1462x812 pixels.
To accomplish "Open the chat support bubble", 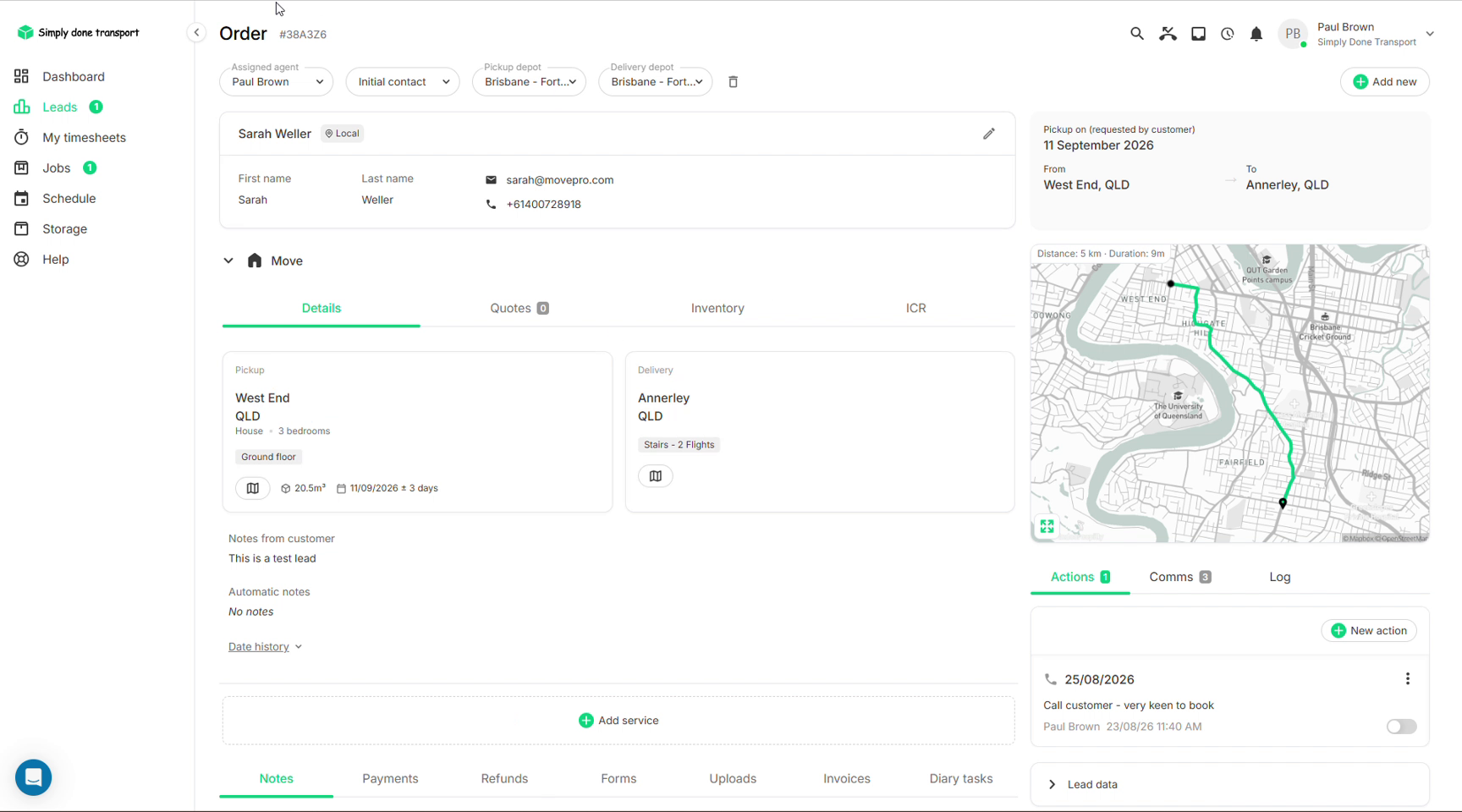I will pyautogui.click(x=33, y=777).
